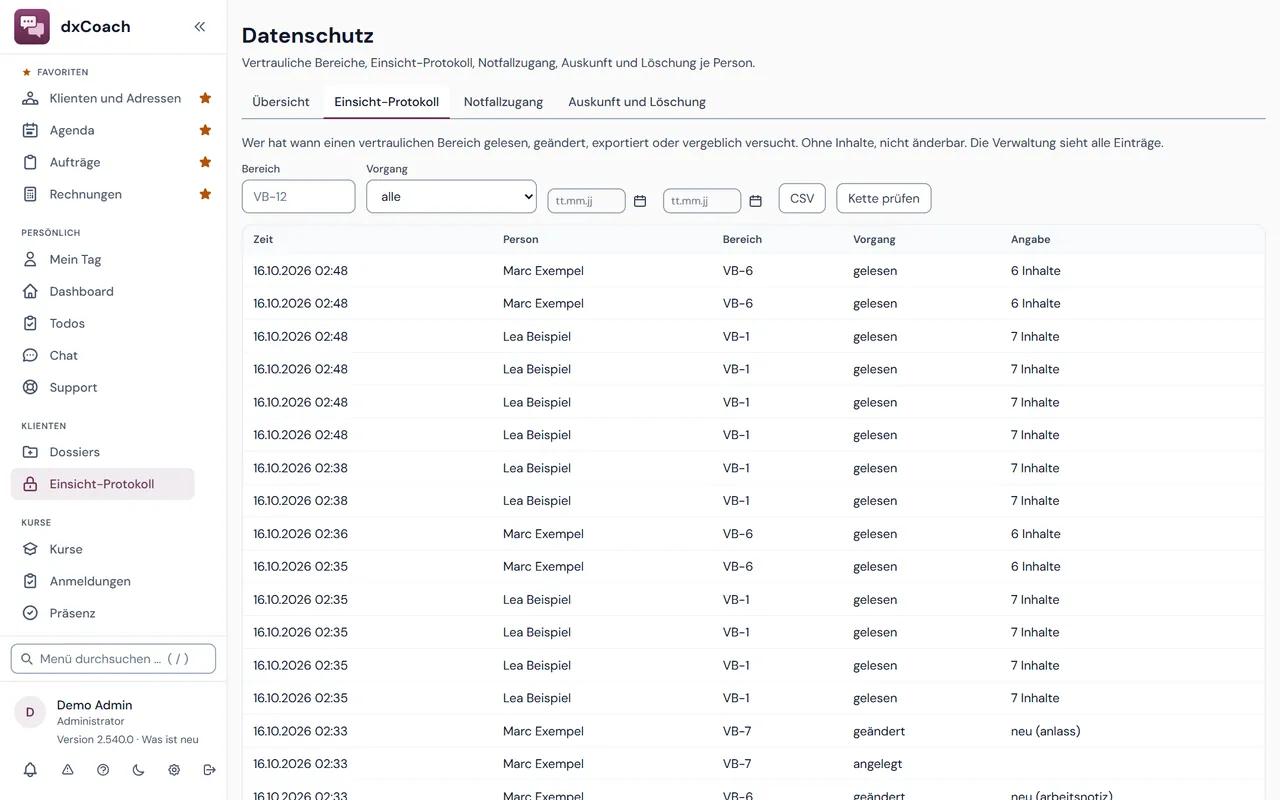Open the Todos list
The width and height of the screenshot is (1280, 800).
point(102,323)
